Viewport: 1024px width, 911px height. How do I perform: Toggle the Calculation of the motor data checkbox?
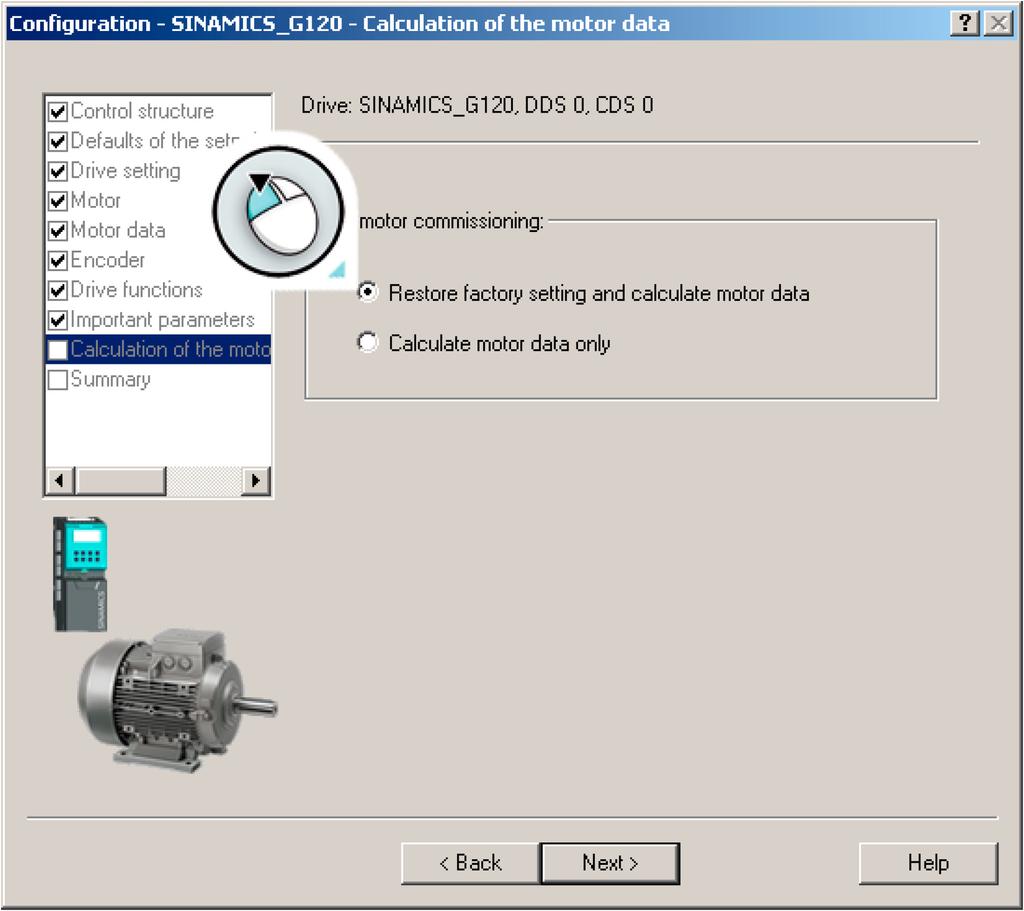coord(57,350)
